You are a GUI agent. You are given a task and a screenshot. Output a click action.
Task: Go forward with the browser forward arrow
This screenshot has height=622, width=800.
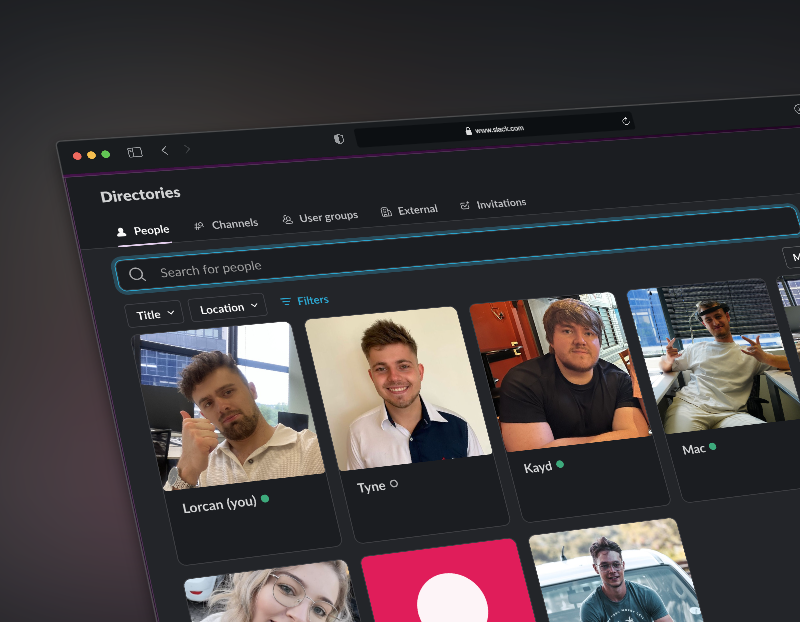tap(187, 149)
